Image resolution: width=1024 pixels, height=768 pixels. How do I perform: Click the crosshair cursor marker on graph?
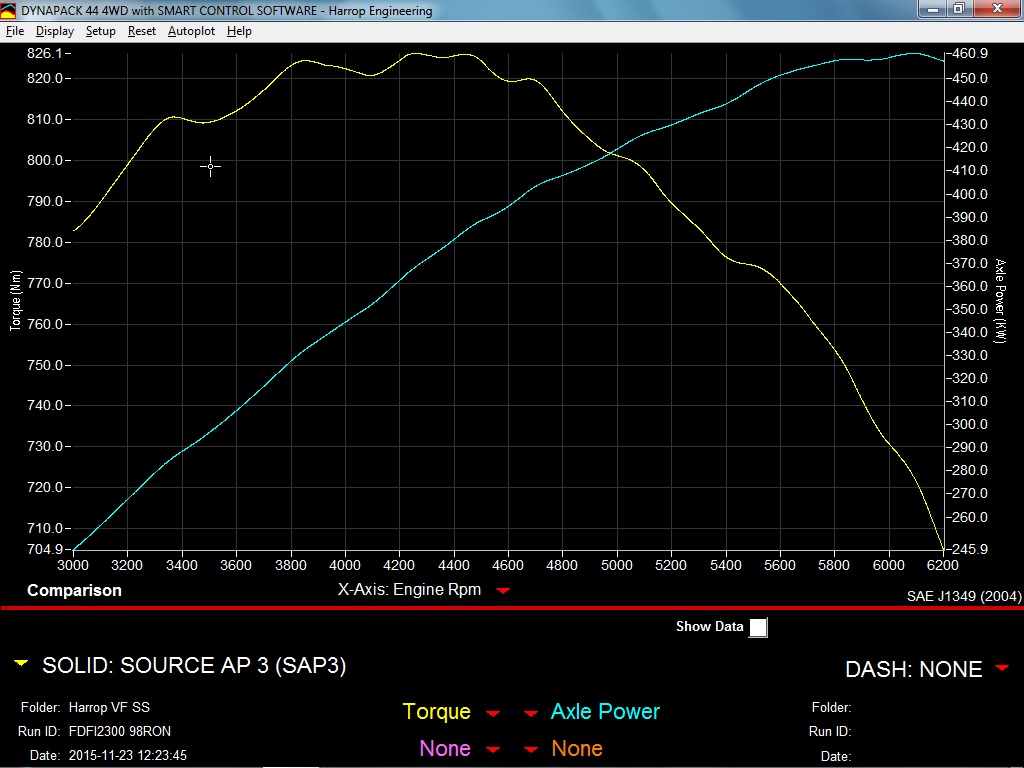click(x=210, y=166)
